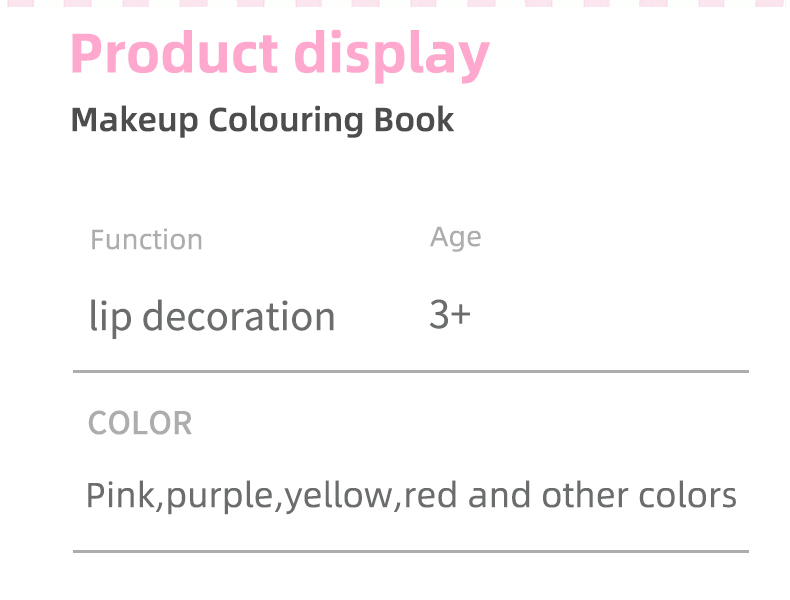Image resolution: width=790 pixels, height=600 pixels.
Task: Select the "3+" age value
Action: (449, 315)
